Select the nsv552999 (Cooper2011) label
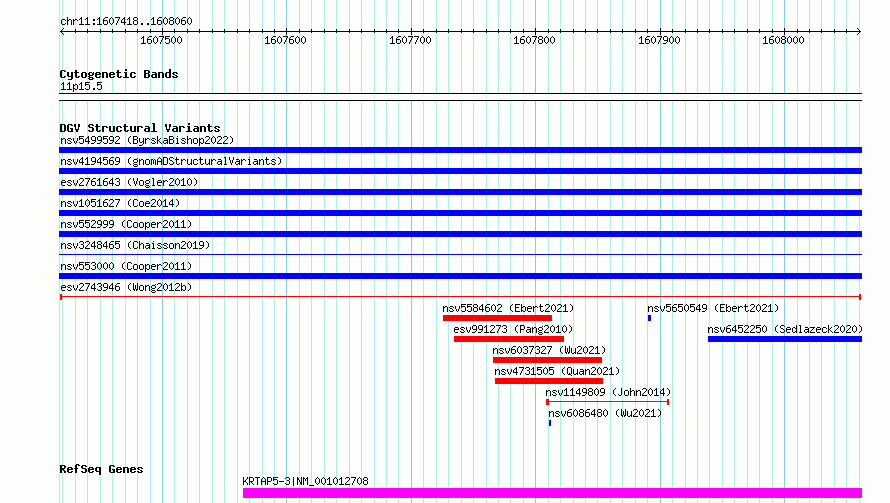 click(x=126, y=224)
